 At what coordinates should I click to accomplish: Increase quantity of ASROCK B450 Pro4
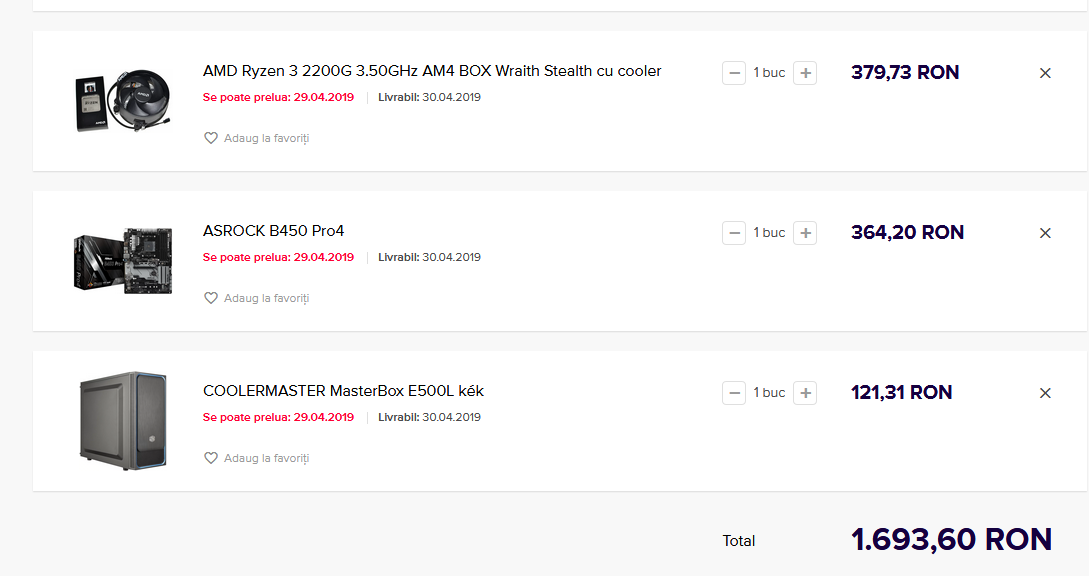pyautogui.click(x=805, y=233)
